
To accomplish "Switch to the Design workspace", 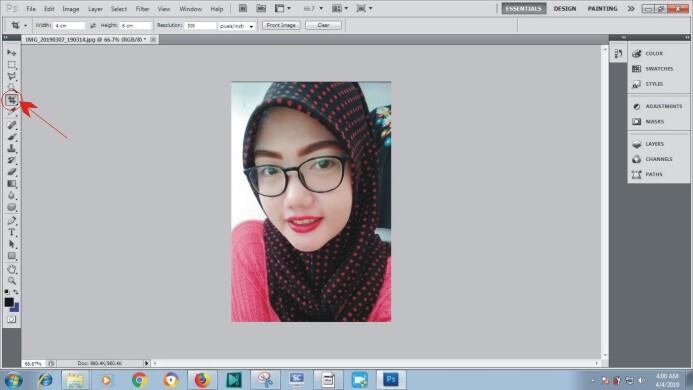I will coord(564,8).
